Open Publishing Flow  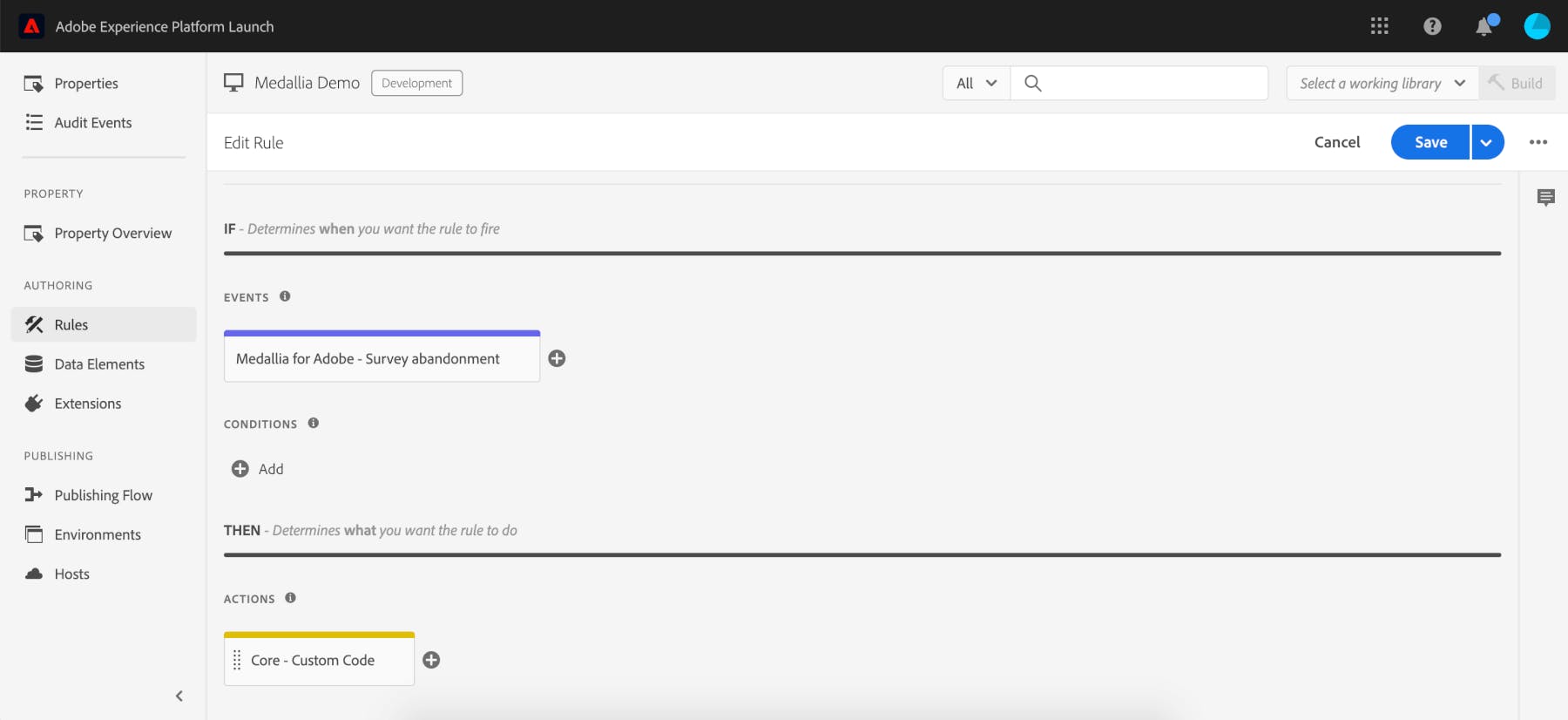(104, 495)
